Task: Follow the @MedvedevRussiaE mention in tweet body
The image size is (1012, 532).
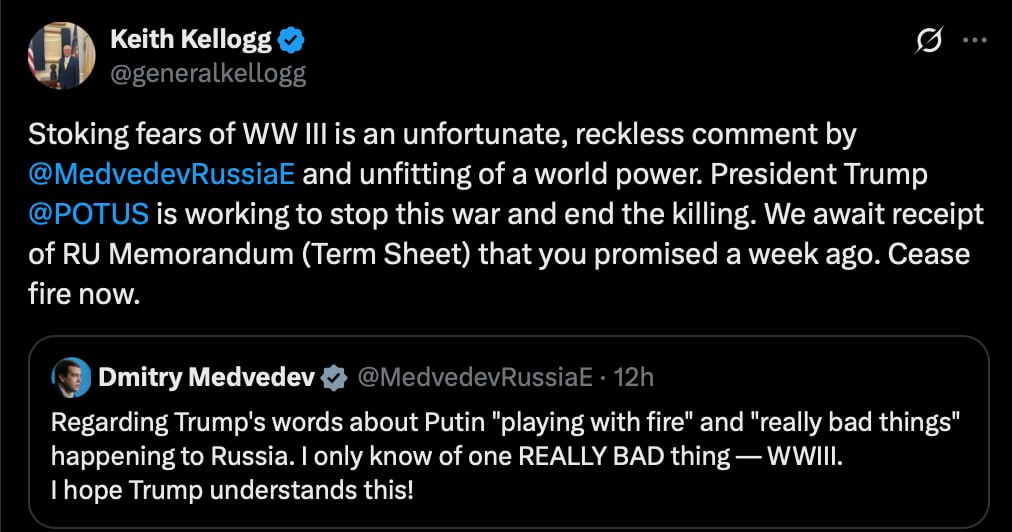Action: (161, 174)
